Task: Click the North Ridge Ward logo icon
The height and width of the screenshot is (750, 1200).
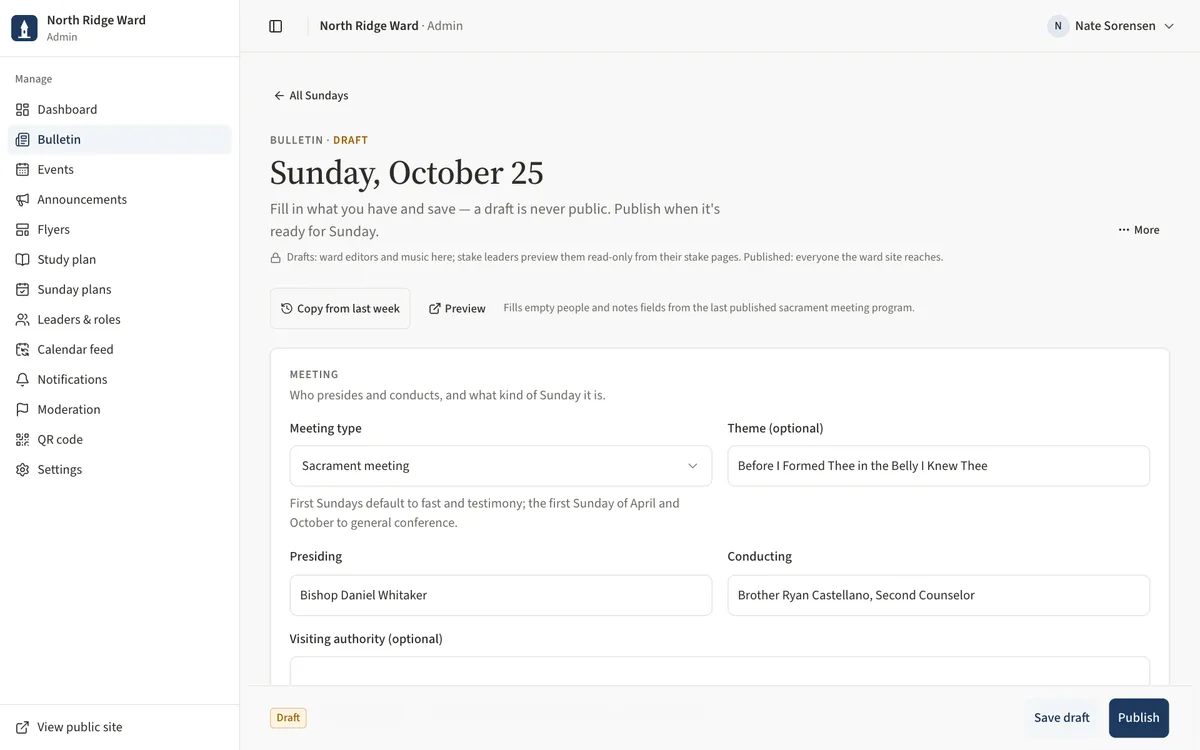Action: (24, 28)
